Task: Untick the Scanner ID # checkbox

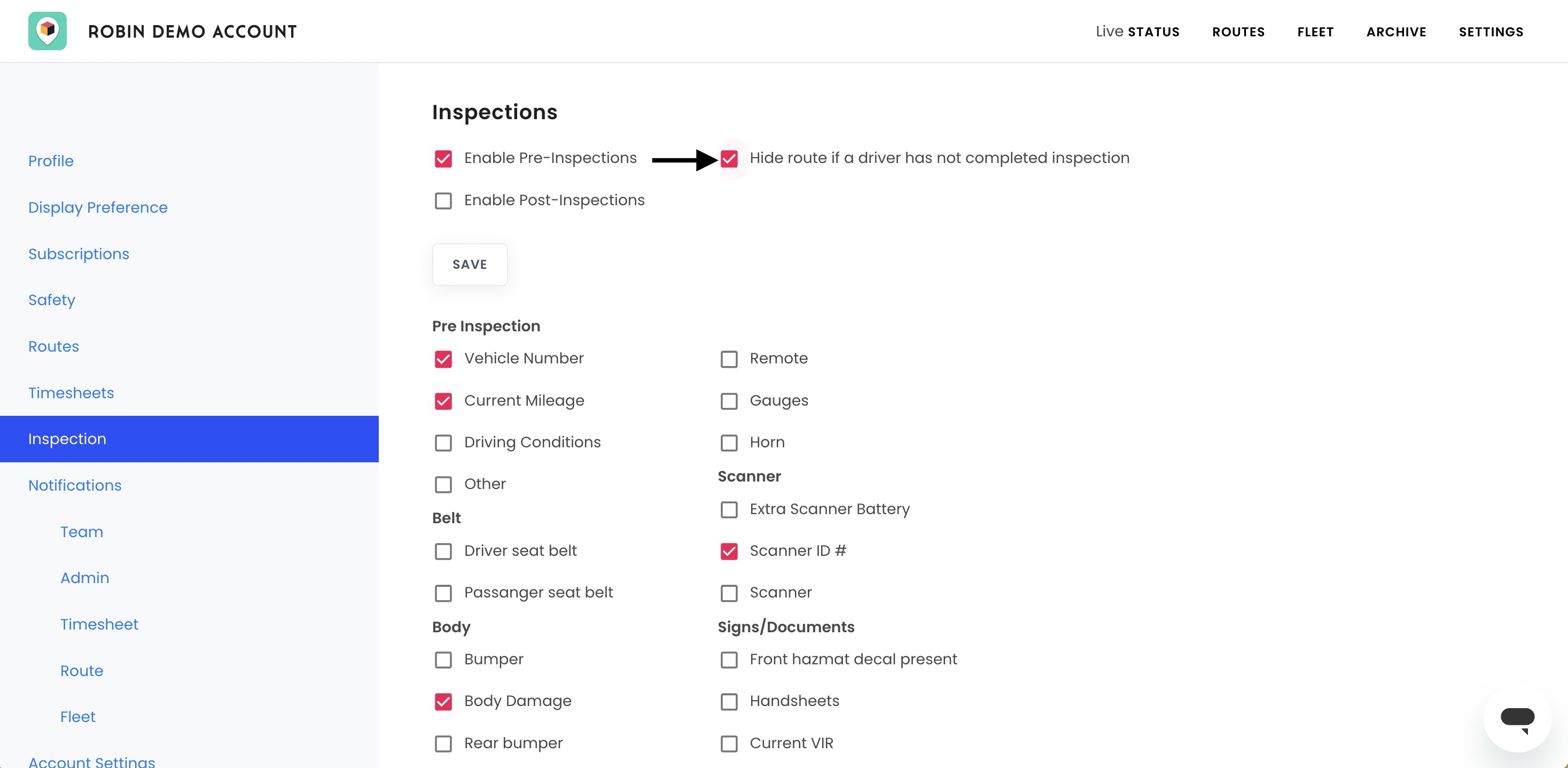Action: click(729, 551)
